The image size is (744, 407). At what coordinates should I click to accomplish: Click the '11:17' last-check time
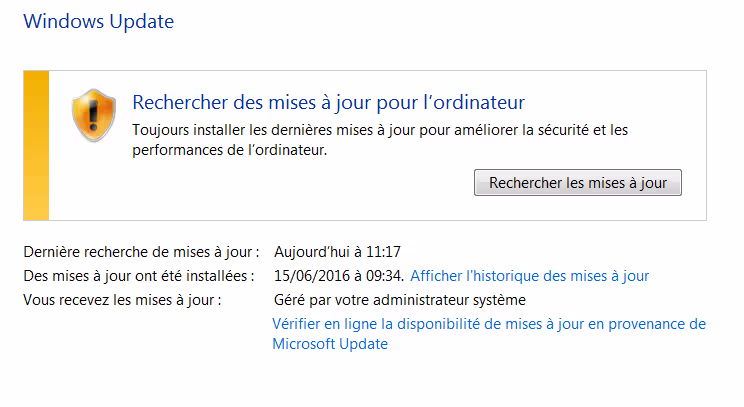point(381,252)
